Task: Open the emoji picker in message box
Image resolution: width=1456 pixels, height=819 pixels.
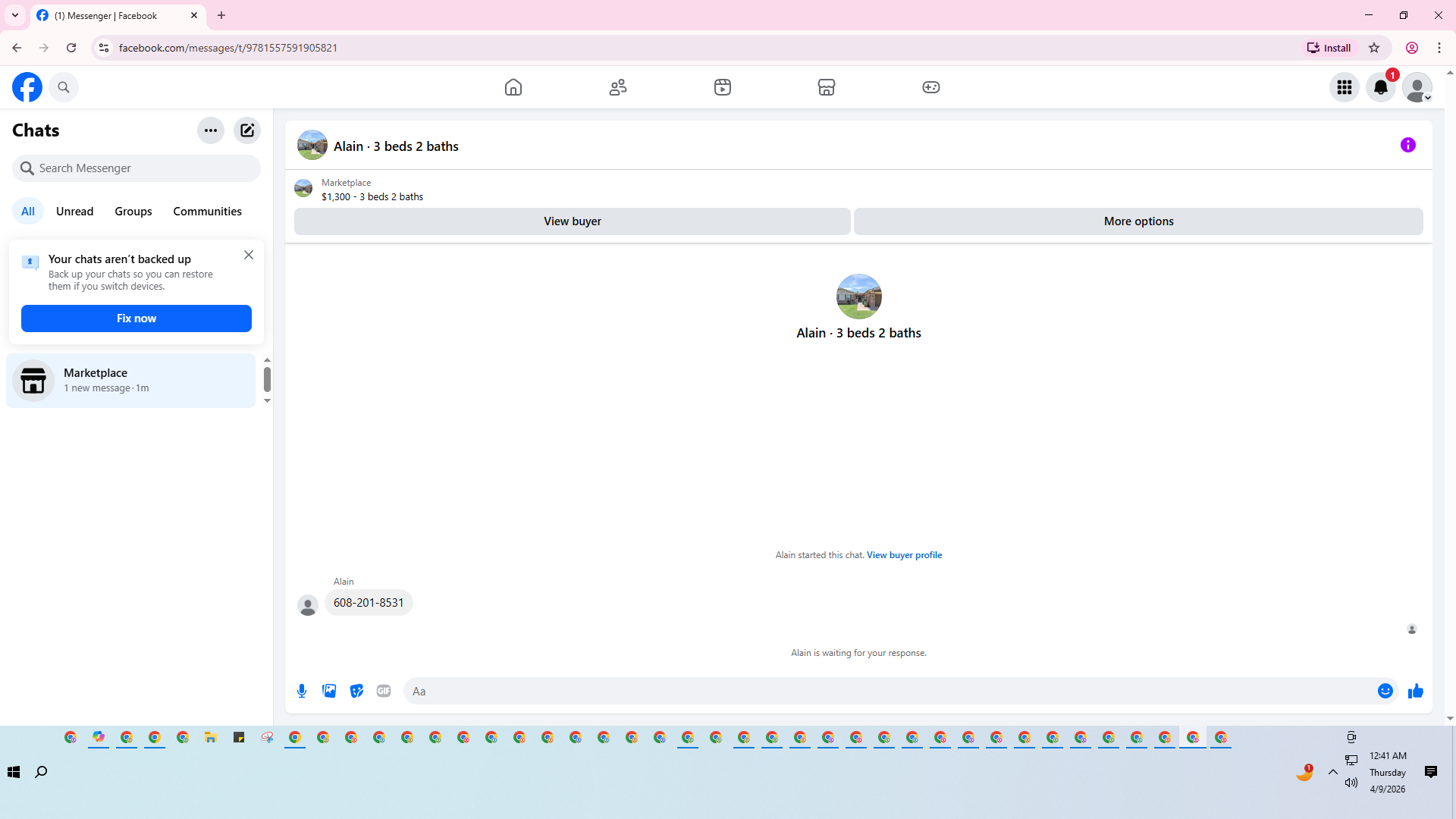Action: [1385, 691]
